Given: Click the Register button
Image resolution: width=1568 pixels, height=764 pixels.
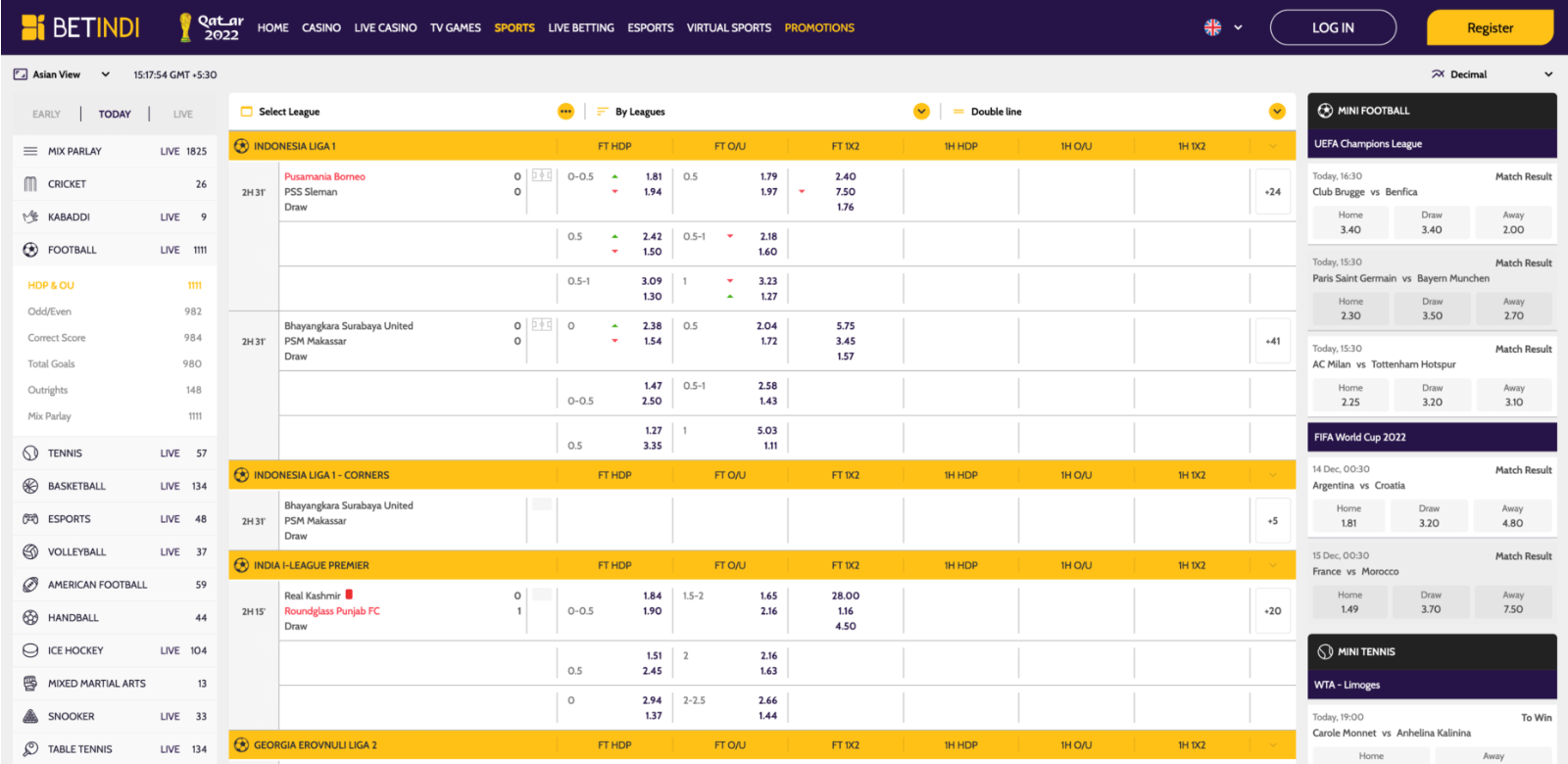Looking at the screenshot, I should click(1490, 27).
